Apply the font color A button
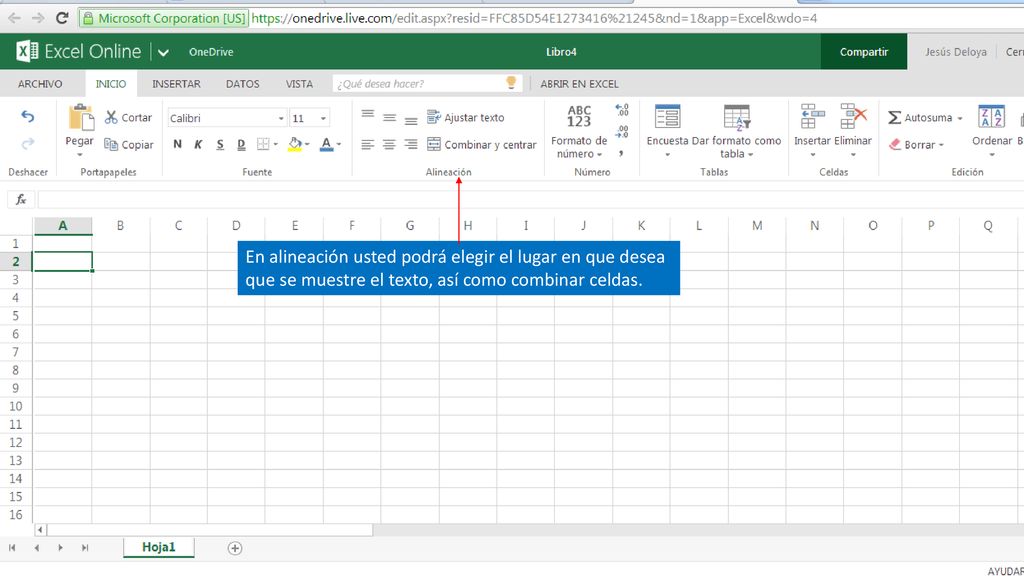1024x576 pixels. click(x=327, y=144)
